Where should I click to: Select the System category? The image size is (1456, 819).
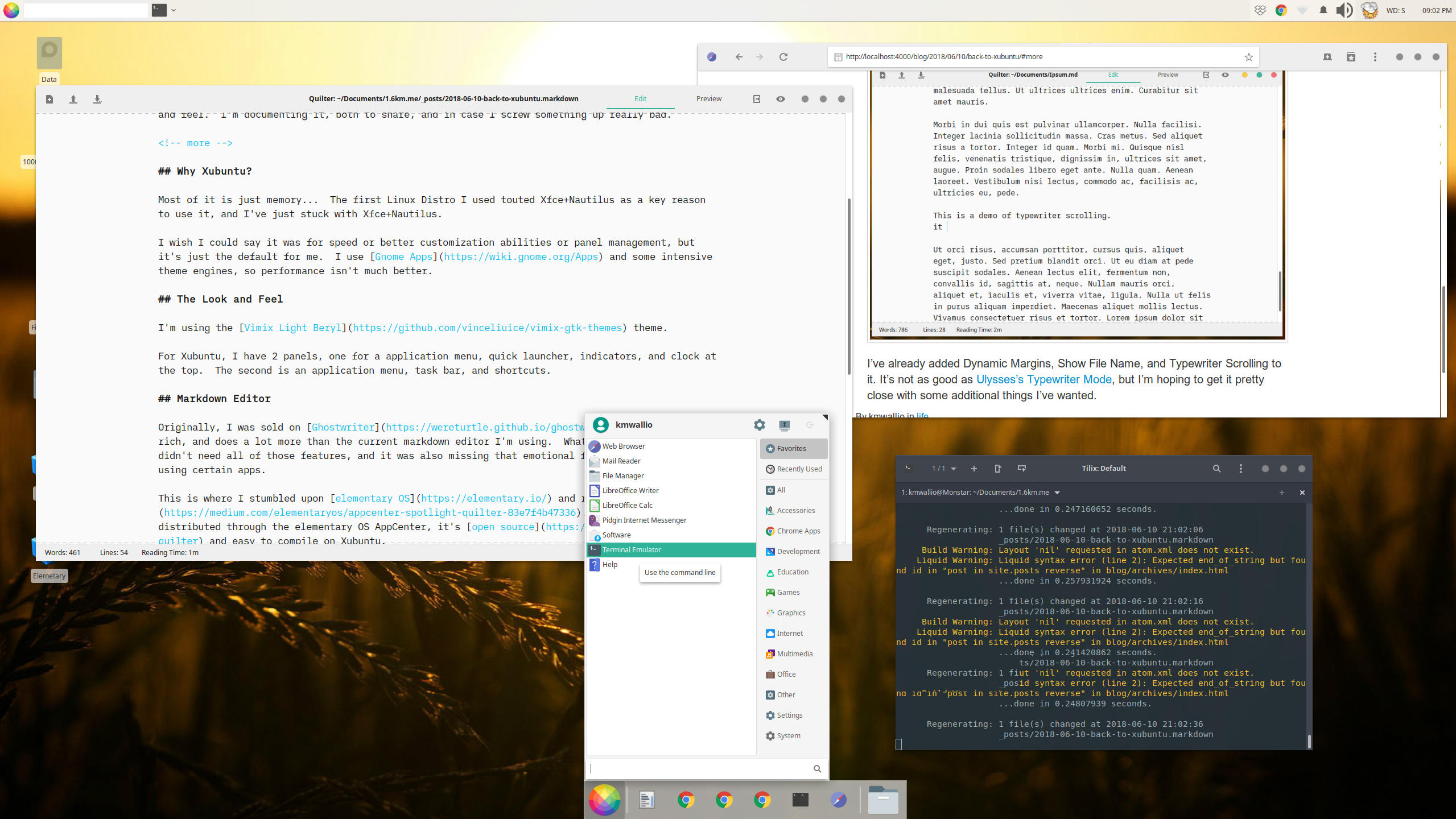(x=794, y=736)
